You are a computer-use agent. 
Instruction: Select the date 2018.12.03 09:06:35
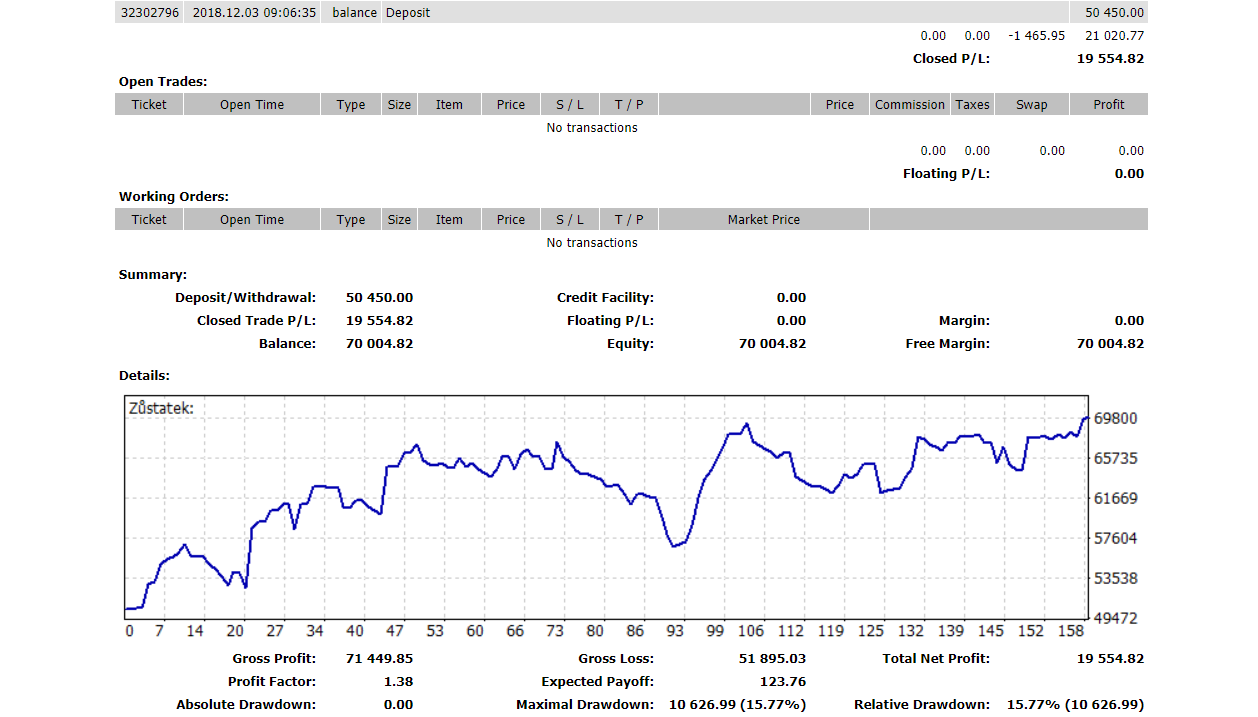pos(253,12)
